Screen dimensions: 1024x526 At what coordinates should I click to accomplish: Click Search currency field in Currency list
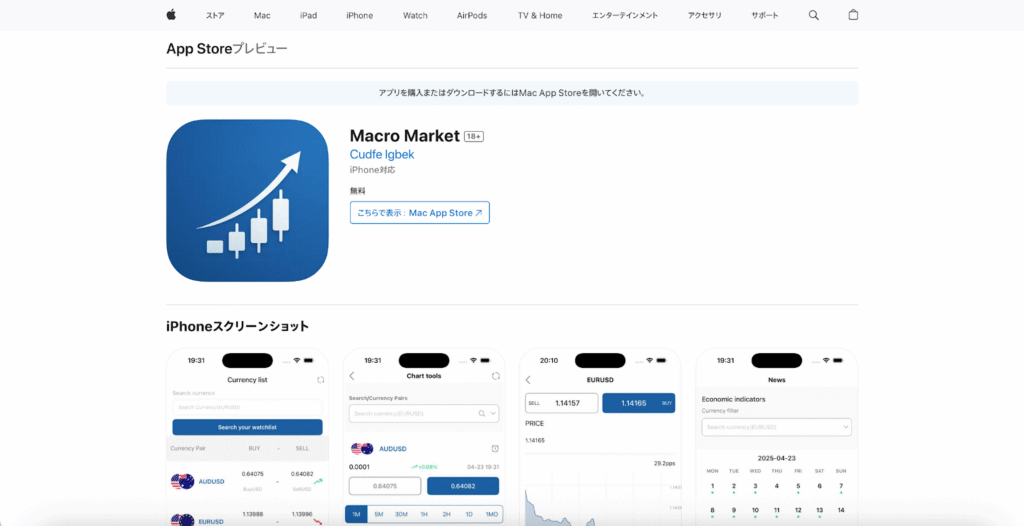point(248,407)
